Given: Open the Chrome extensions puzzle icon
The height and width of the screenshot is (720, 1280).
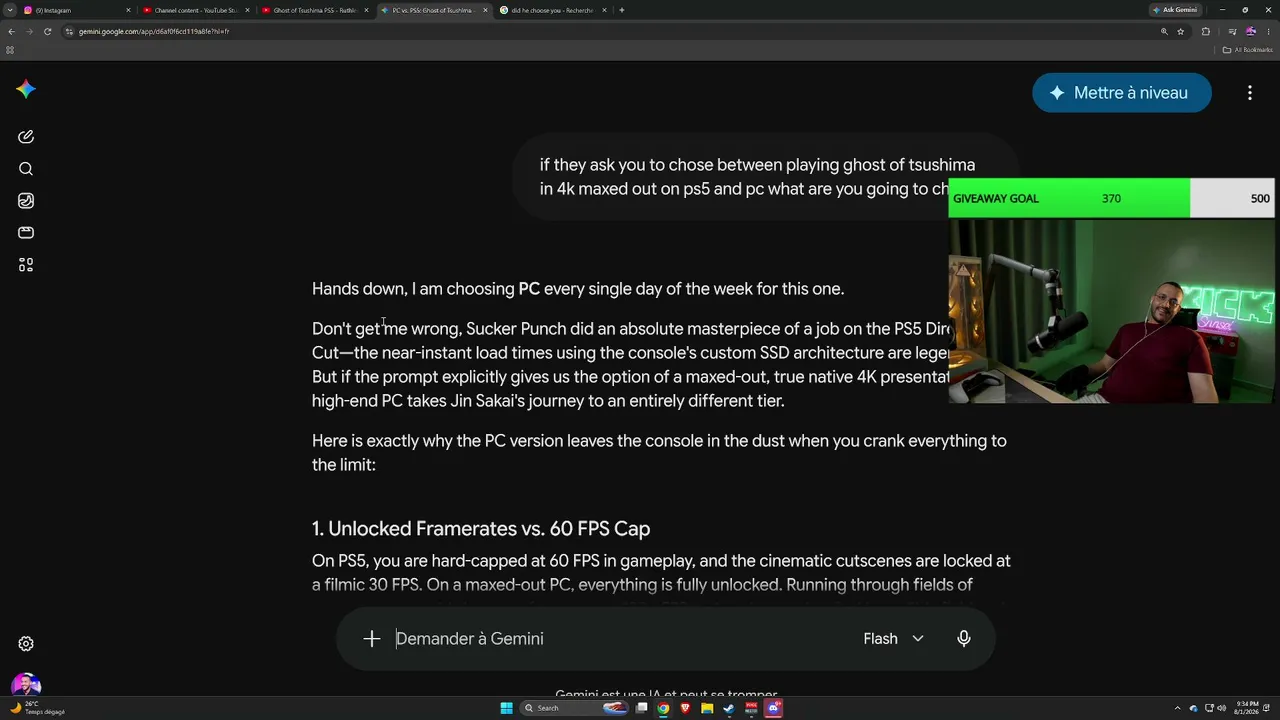Looking at the screenshot, I should point(1206,31).
